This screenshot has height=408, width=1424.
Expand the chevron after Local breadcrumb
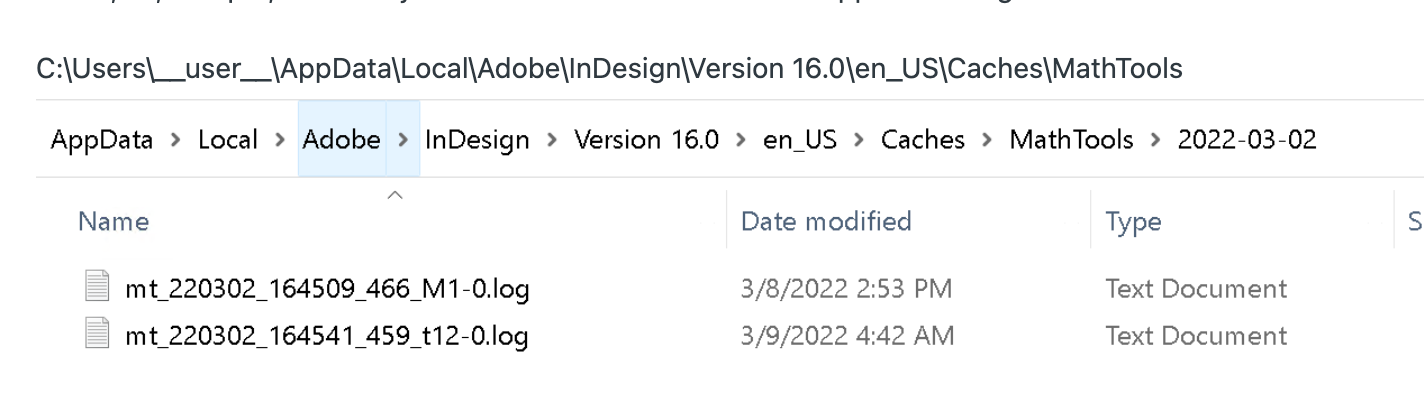[281, 140]
